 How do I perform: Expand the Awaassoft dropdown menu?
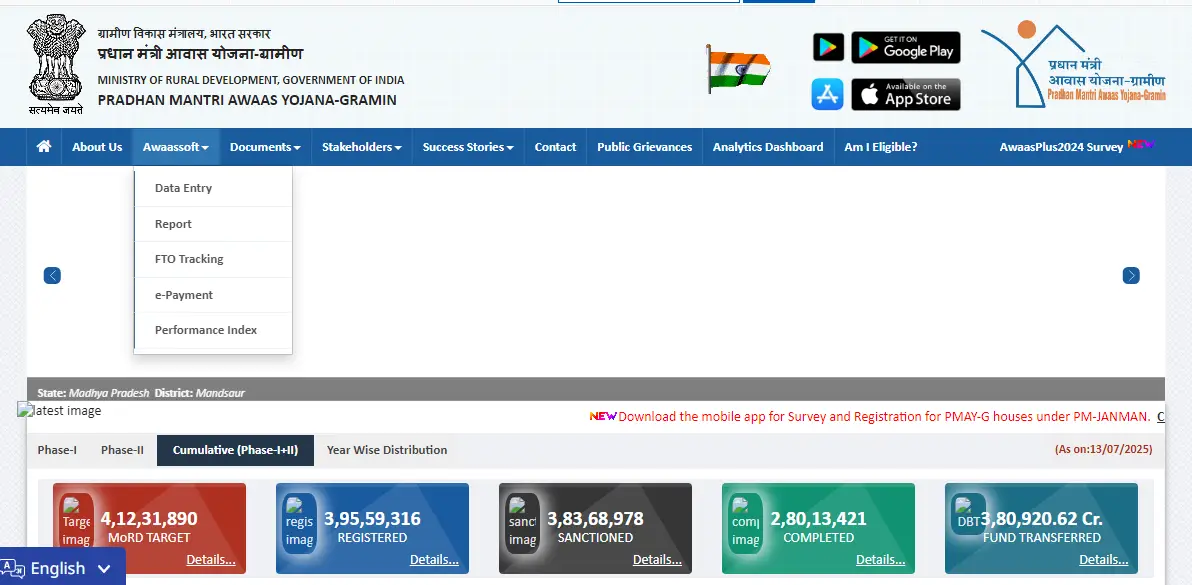(x=176, y=147)
